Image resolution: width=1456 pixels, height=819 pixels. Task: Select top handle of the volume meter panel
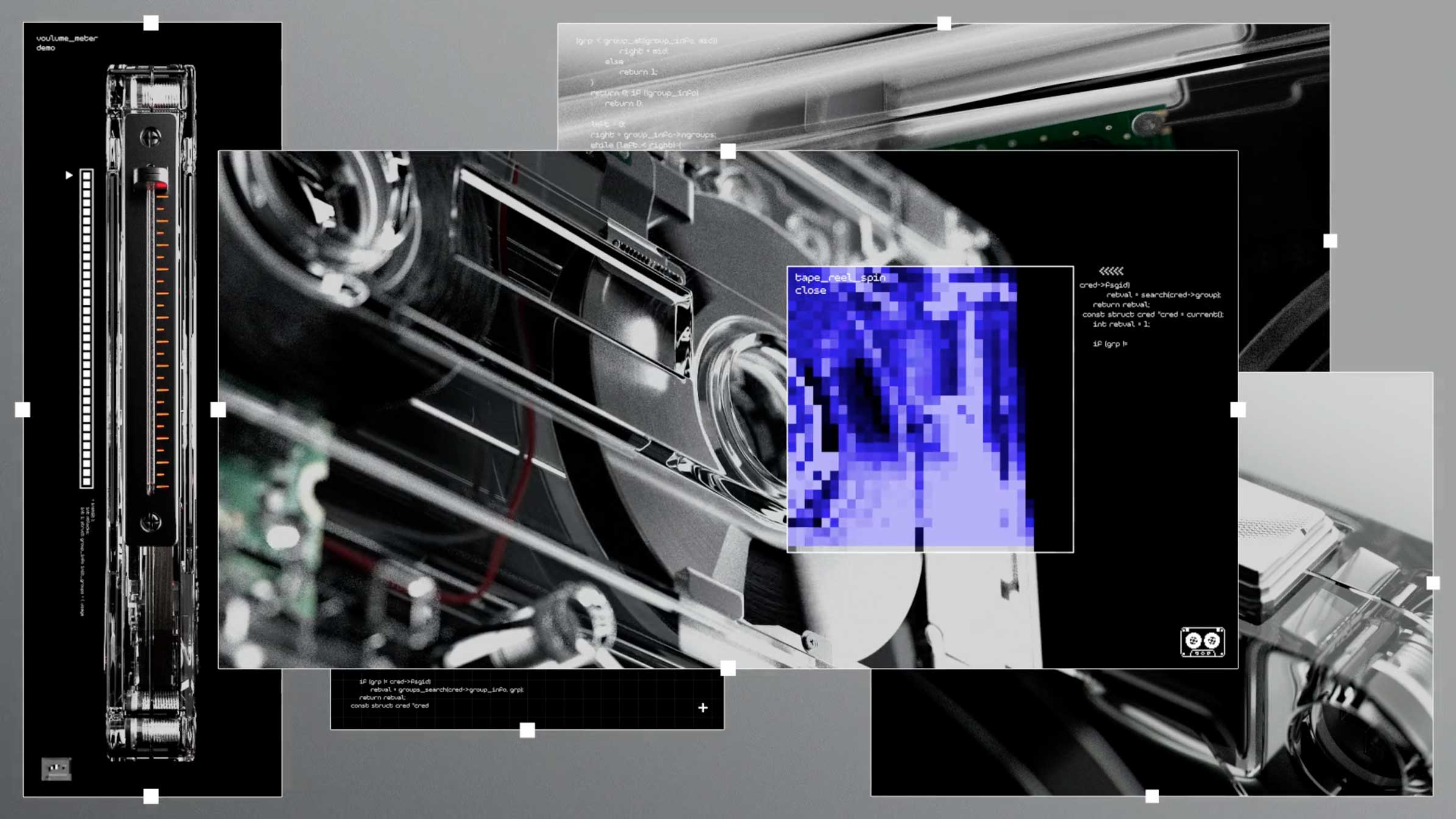click(x=151, y=23)
